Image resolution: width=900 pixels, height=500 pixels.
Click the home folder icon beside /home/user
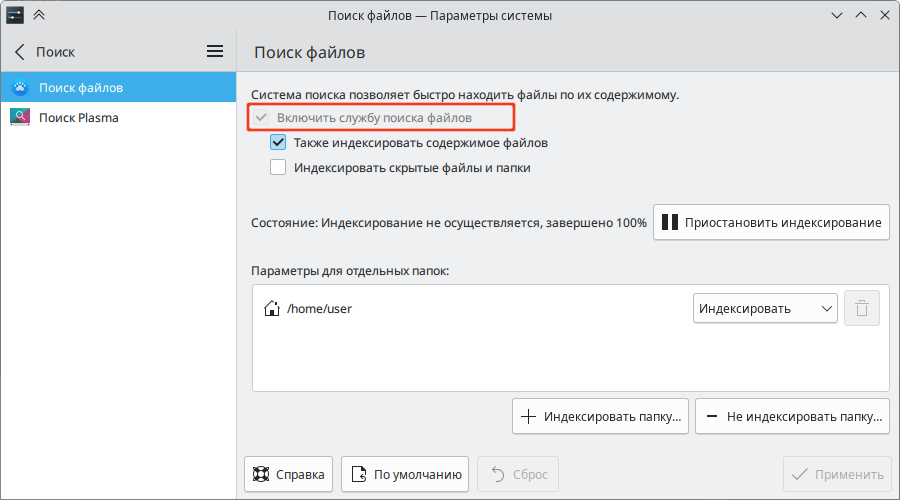(x=271, y=308)
